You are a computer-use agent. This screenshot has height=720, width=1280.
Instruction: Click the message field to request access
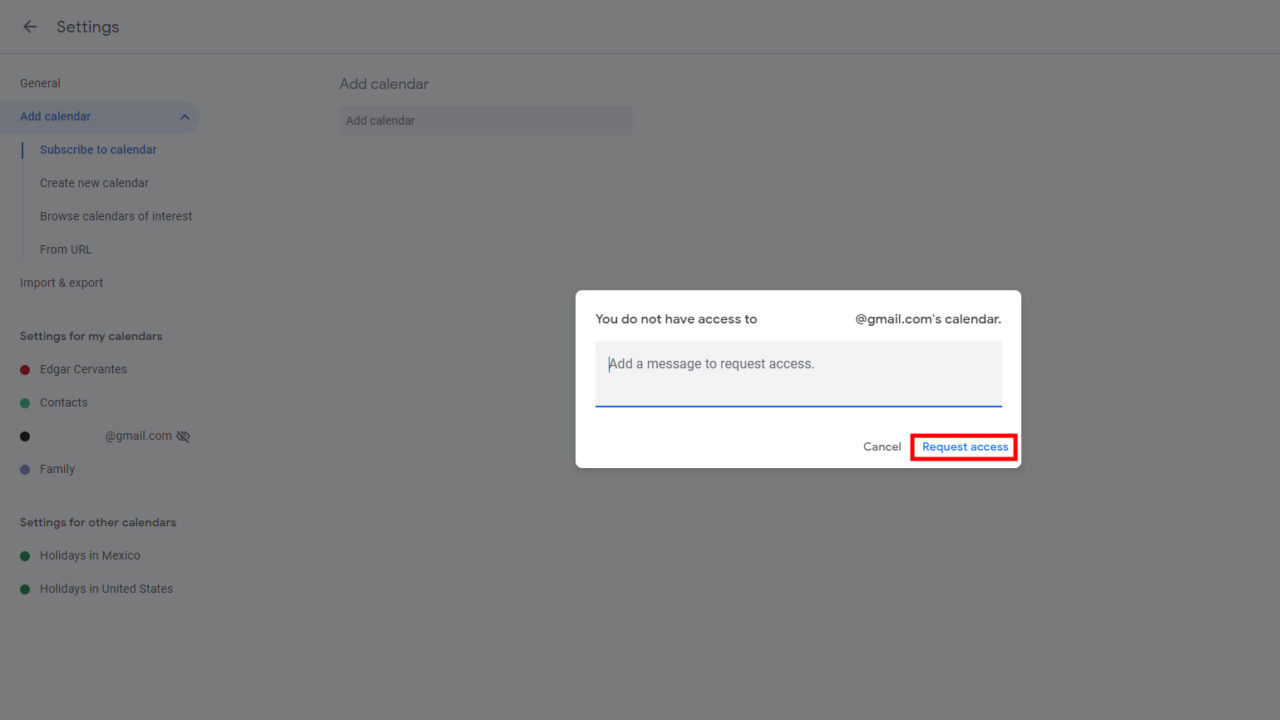(x=797, y=374)
